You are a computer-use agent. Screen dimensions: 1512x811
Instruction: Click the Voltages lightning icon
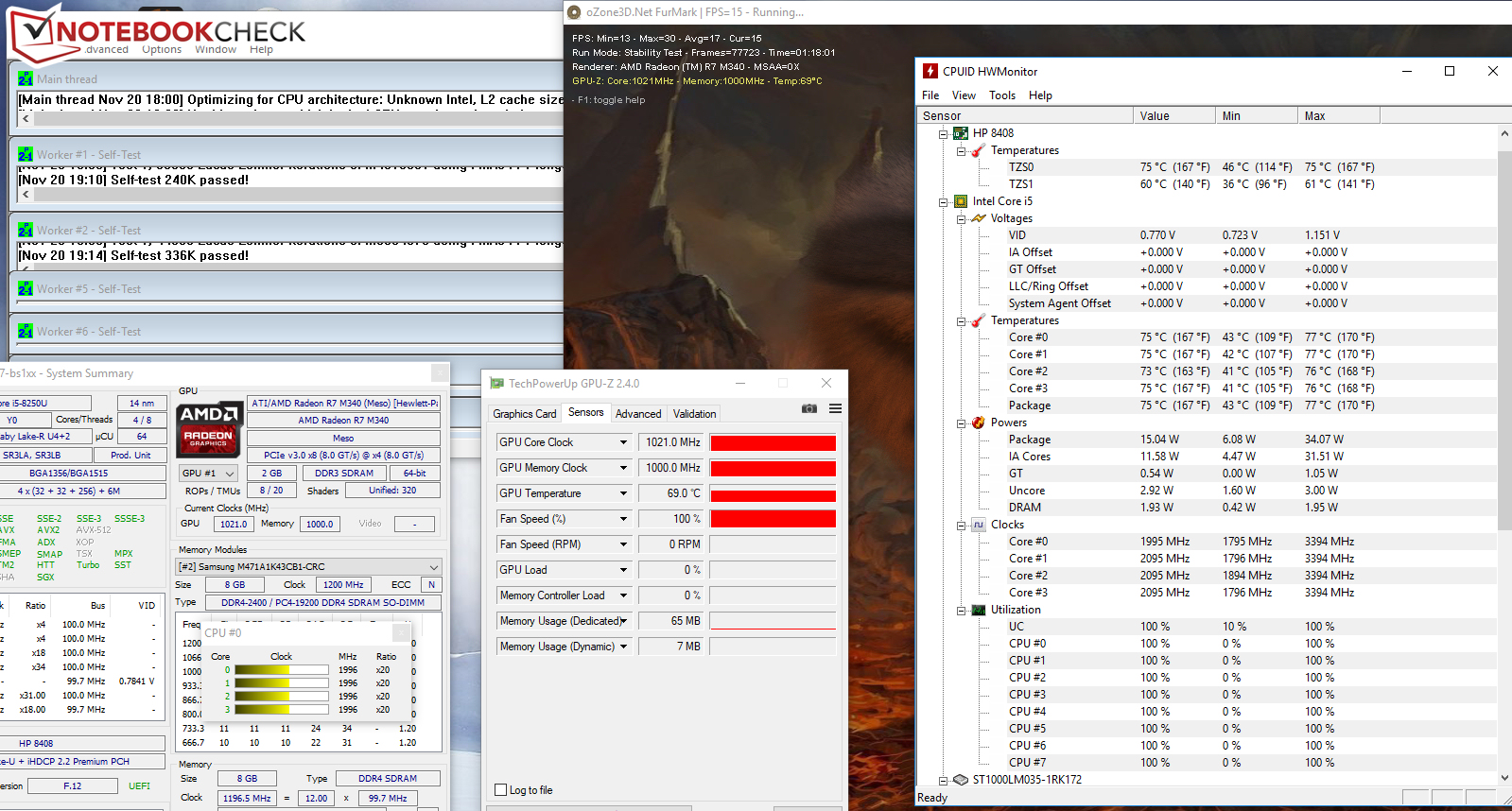(x=978, y=218)
